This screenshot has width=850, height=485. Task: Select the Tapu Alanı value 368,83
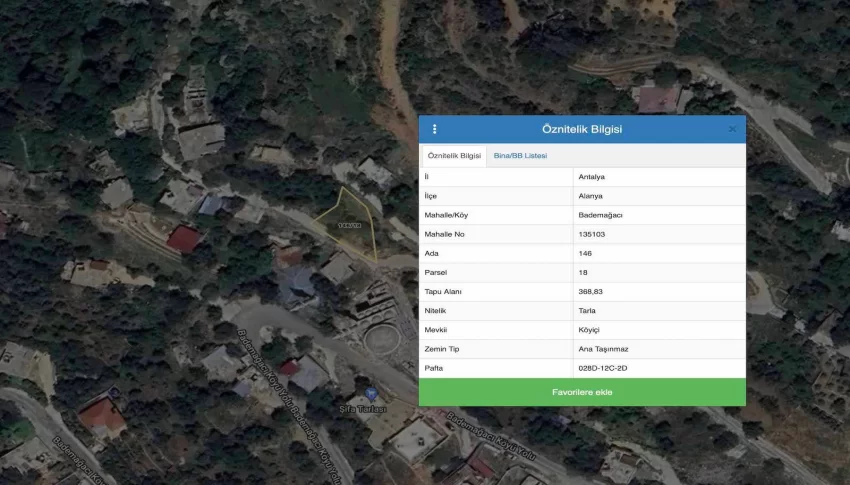592,291
